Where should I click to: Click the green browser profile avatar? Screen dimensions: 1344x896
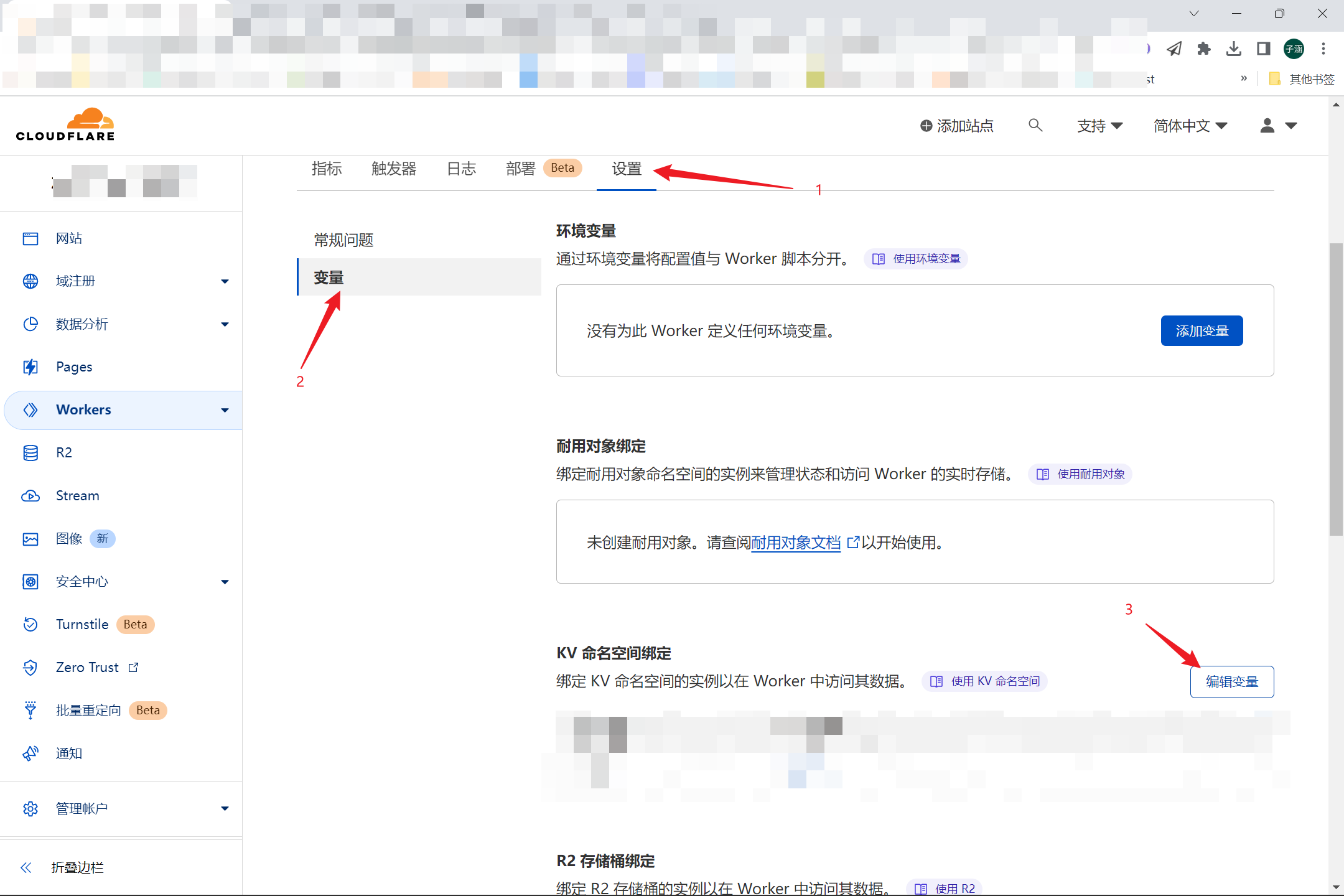pyautogui.click(x=1294, y=49)
